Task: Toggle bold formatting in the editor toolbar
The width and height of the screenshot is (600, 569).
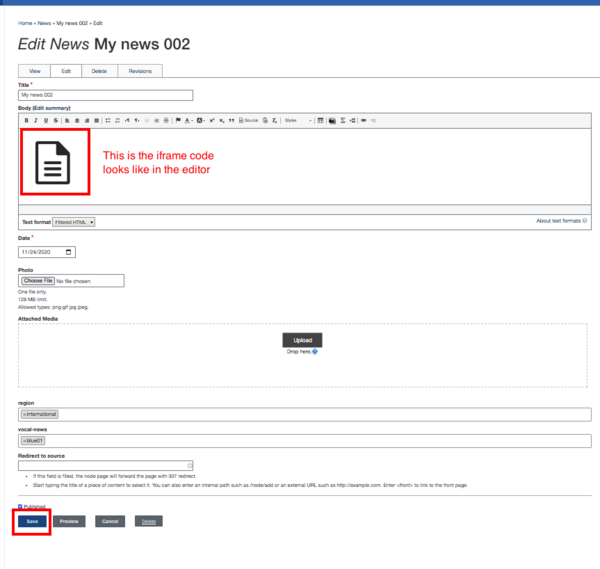Action: 27,120
